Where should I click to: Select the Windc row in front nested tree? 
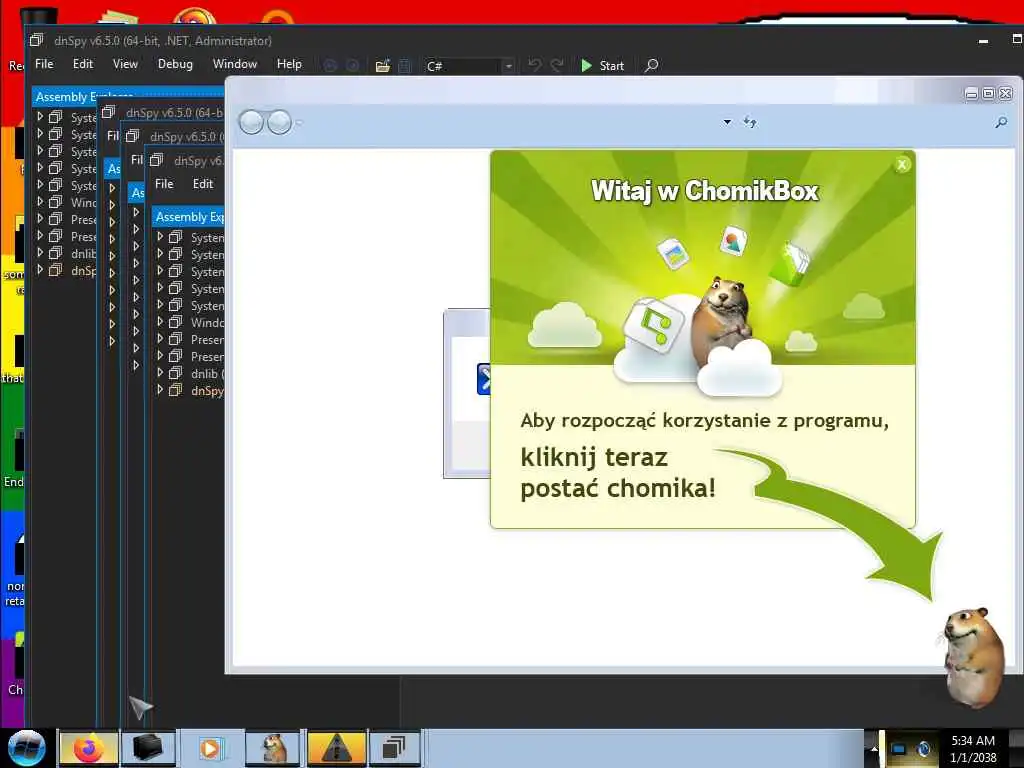tap(189, 323)
